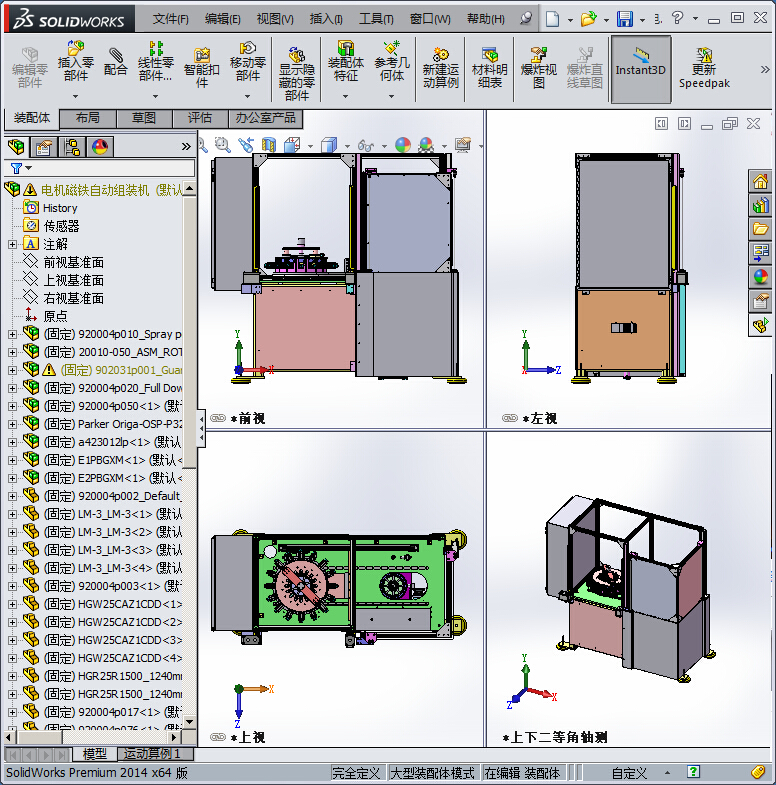Screen dimensions: 776x785
Task: Open Appearances color ball in task pane
Action: click(x=760, y=277)
